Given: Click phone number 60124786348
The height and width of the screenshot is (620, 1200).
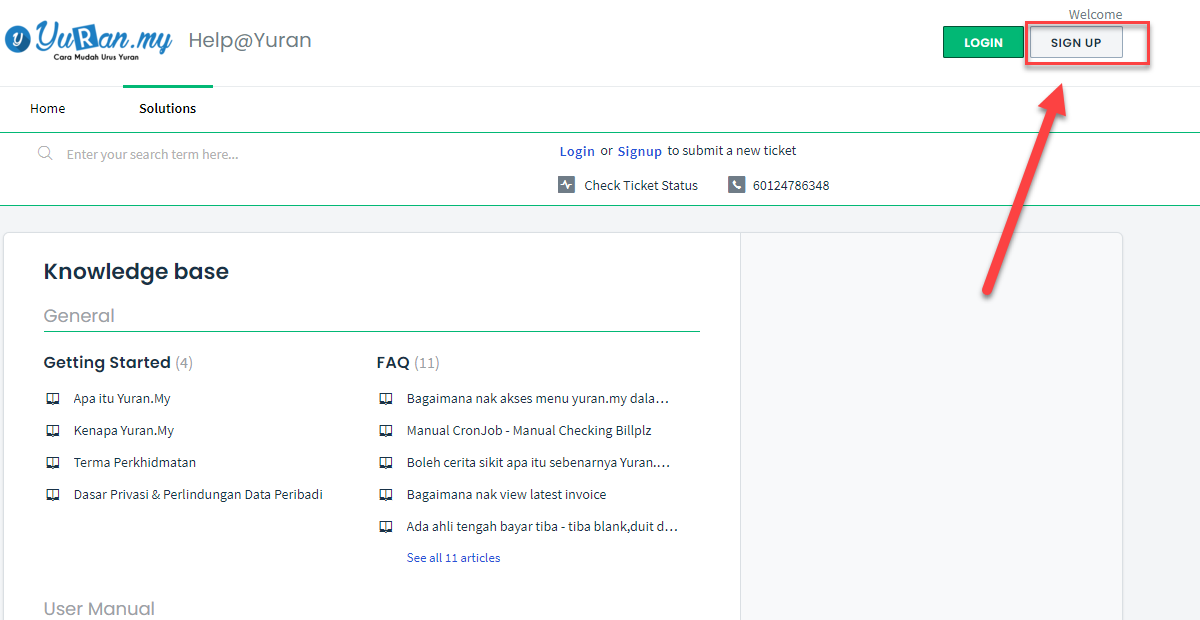Looking at the screenshot, I should 791,185.
